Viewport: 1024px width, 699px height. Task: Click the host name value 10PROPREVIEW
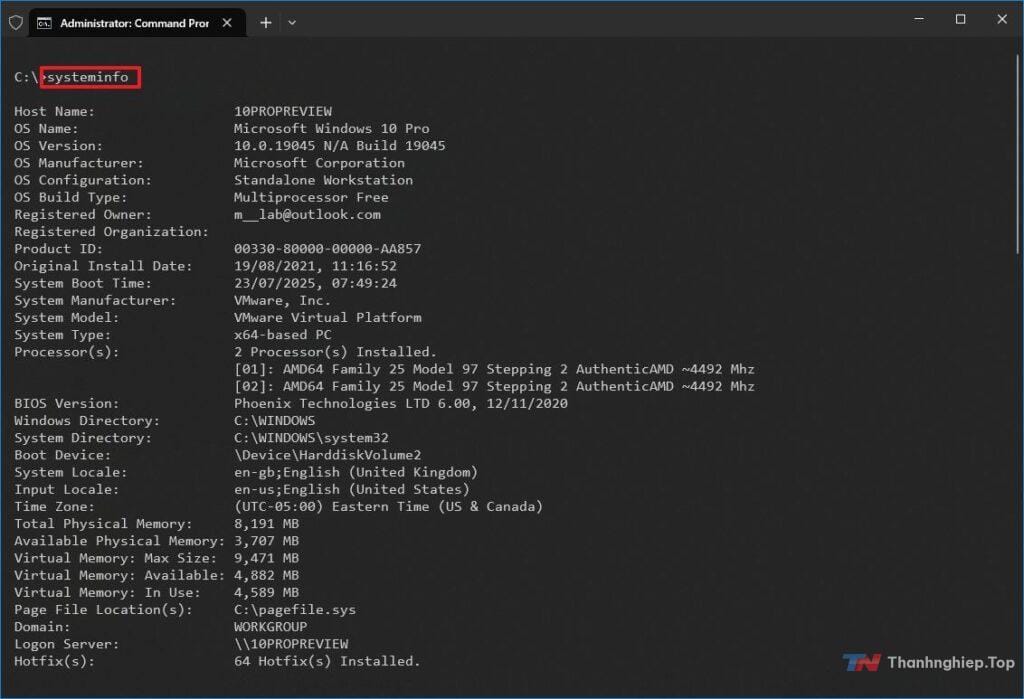click(283, 112)
